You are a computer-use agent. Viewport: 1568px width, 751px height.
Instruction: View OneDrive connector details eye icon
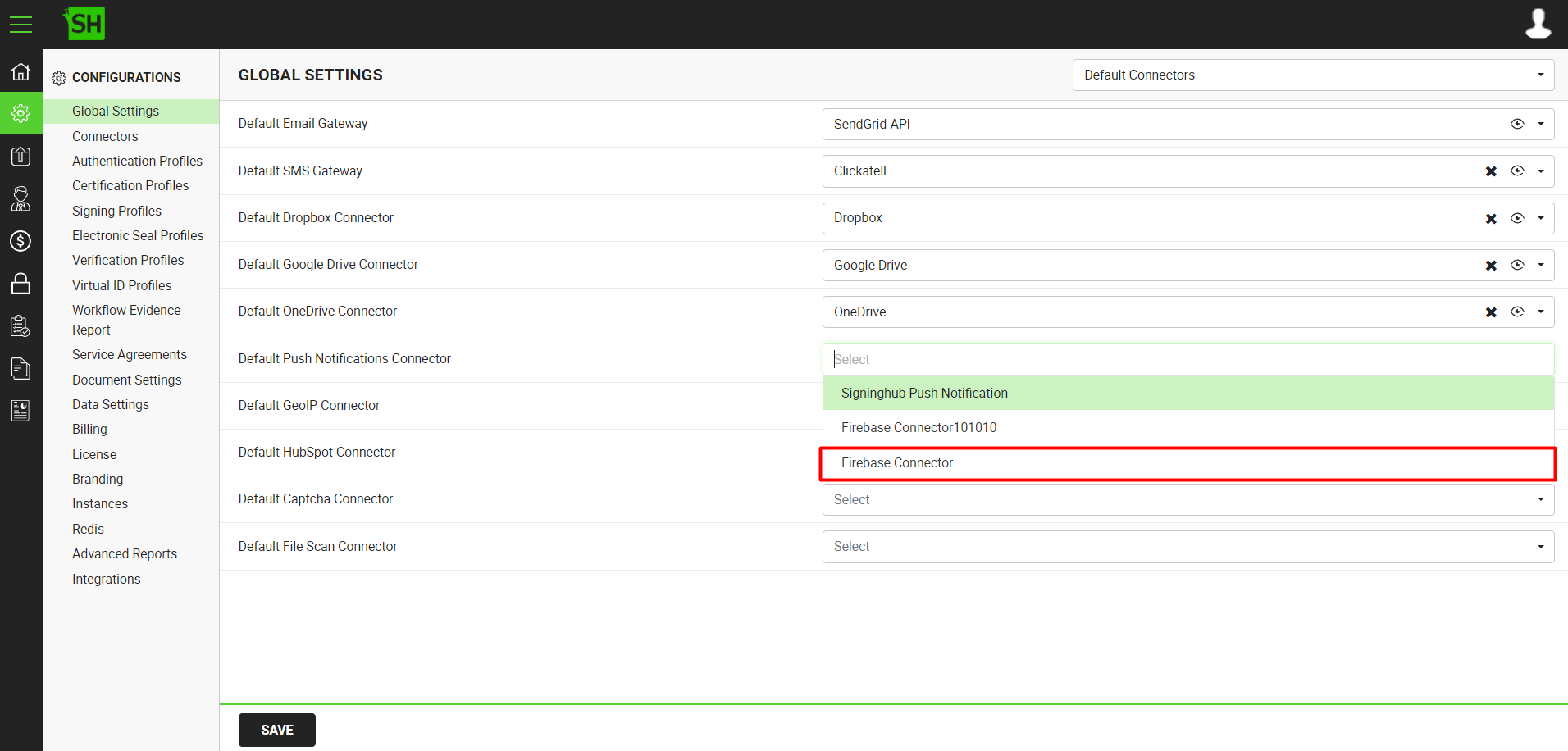pyautogui.click(x=1517, y=312)
